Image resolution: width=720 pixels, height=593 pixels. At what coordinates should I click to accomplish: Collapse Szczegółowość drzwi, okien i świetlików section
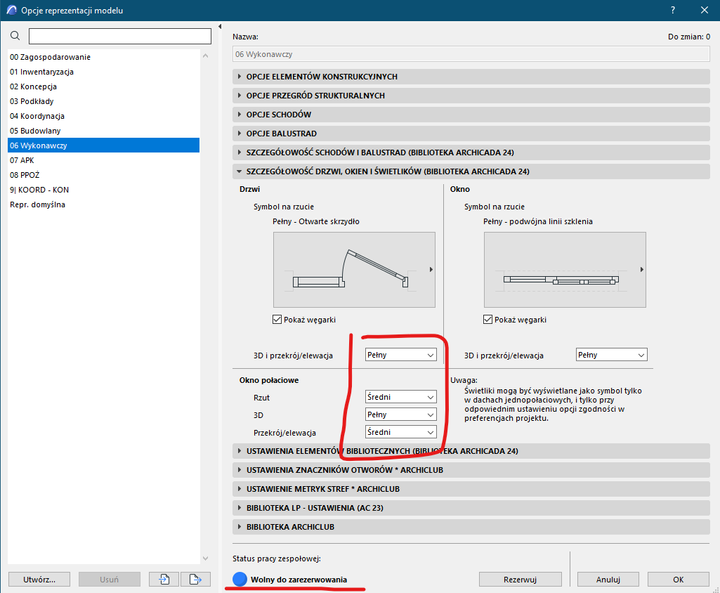(471, 171)
